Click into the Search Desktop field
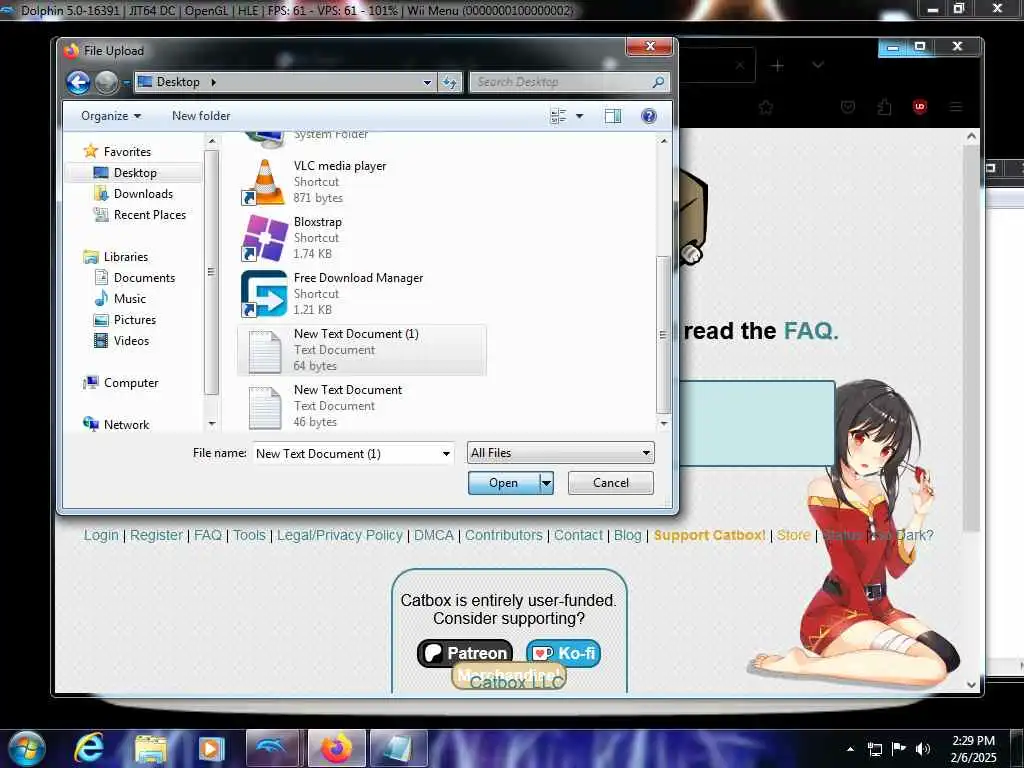1024x768 pixels. pos(560,82)
